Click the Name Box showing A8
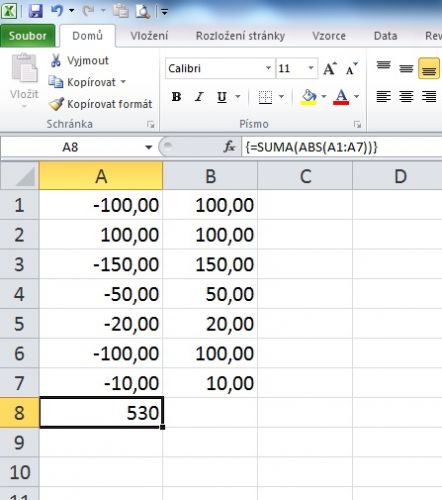 click(x=71, y=147)
